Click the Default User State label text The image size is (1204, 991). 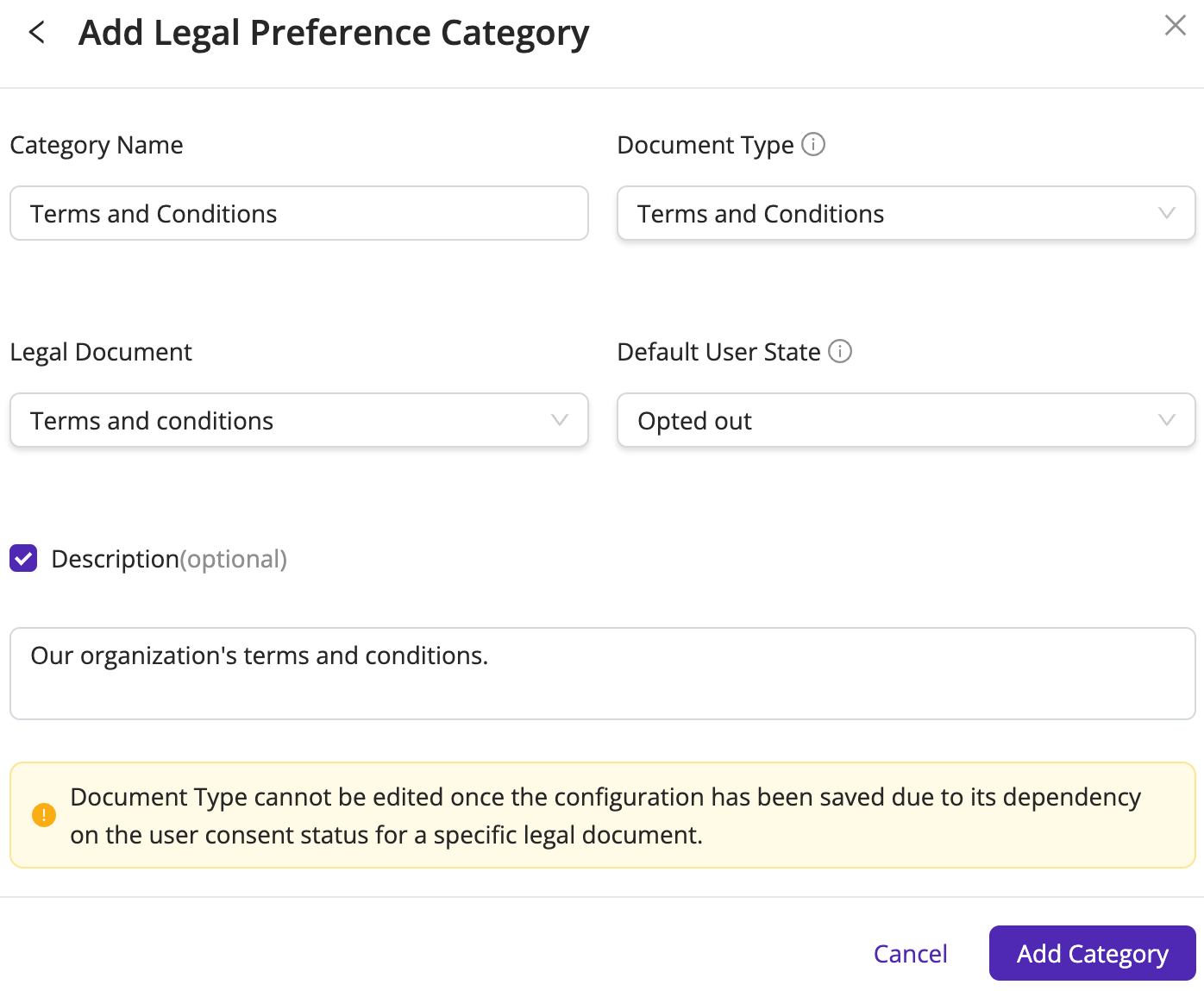(718, 352)
